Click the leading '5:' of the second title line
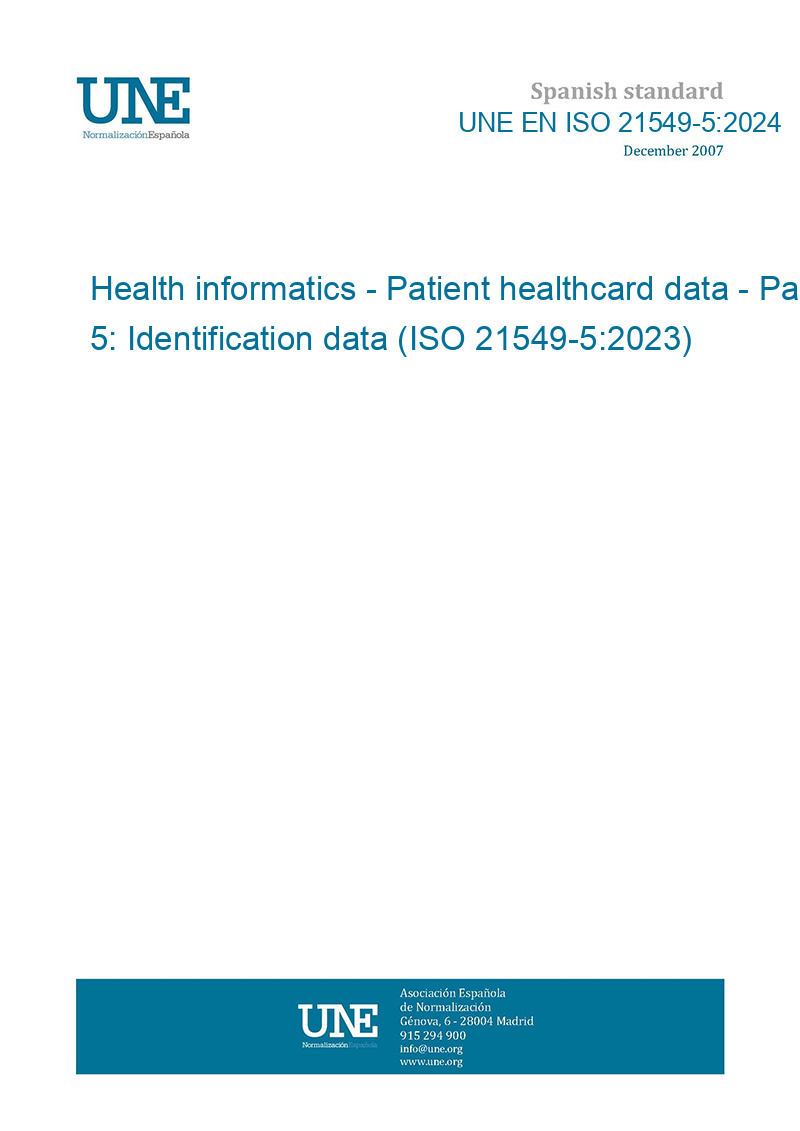 [103, 338]
